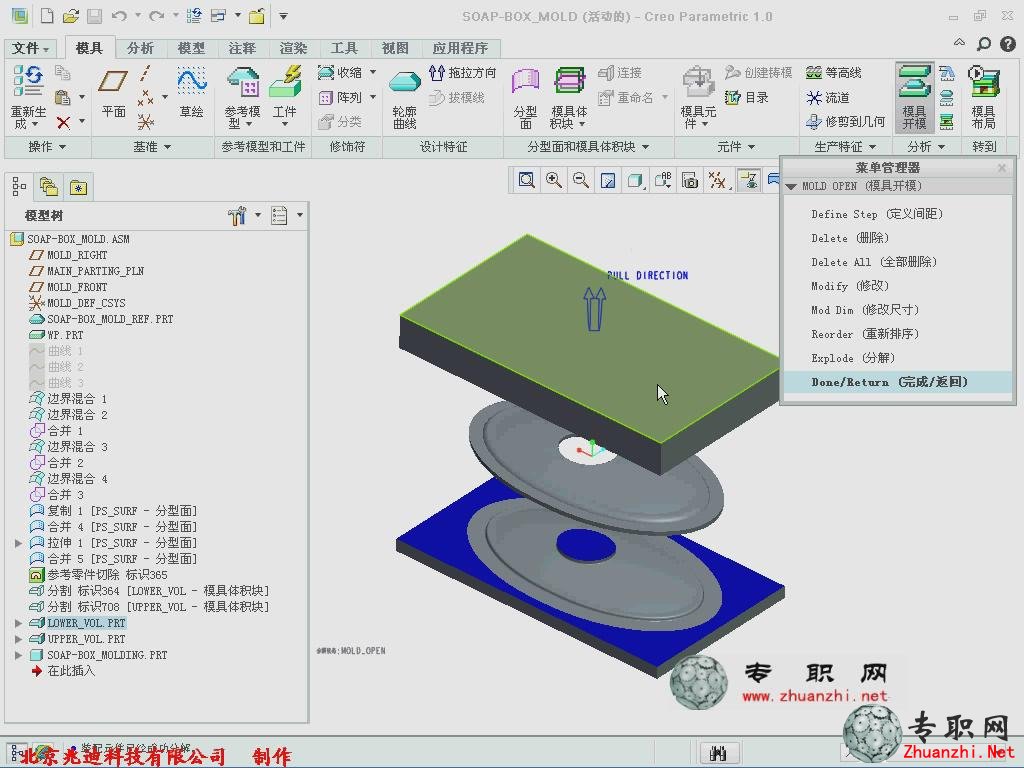Toggle annotation display (AB) icon

[662, 180]
